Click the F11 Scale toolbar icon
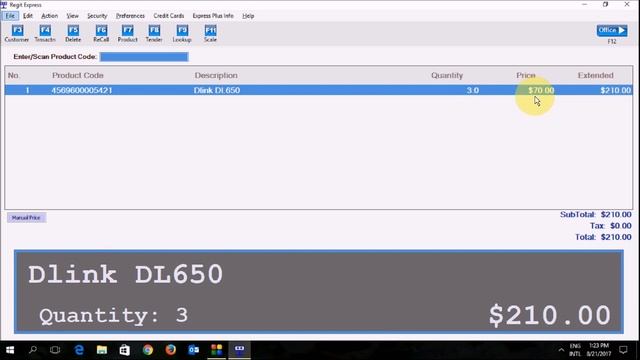Screen dimensions: 640x360 pyautogui.click(x=210, y=33)
